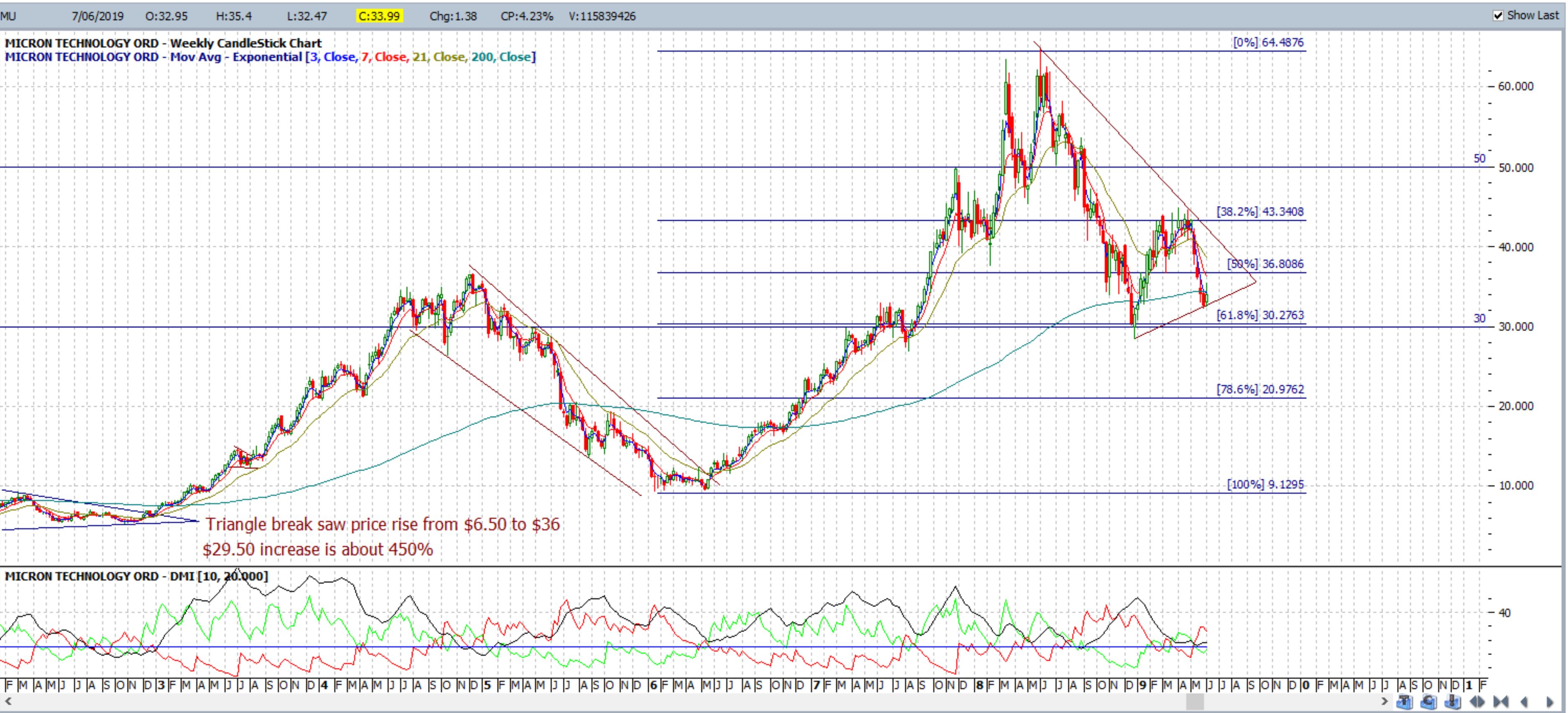Click the compress time axis arrows icon
1568x713 pixels.
pyautogui.click(x=1501, y=702)
